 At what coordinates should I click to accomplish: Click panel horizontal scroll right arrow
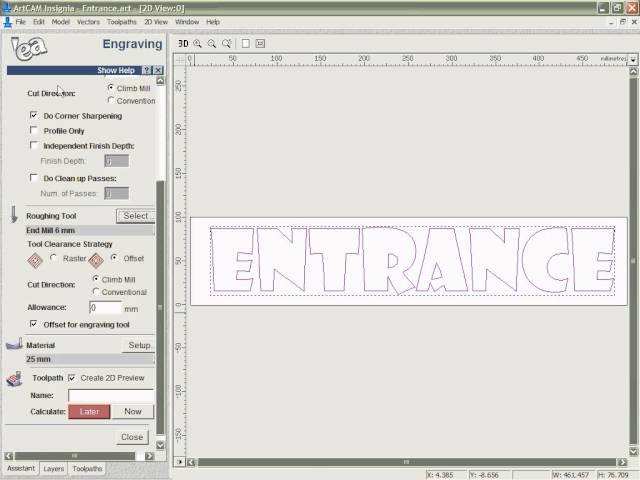149,456
